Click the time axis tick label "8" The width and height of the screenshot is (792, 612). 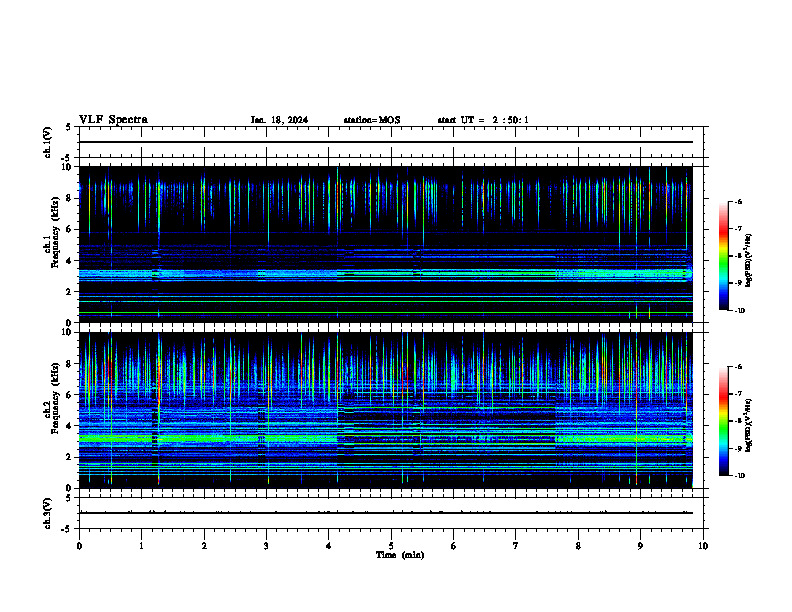578,546
